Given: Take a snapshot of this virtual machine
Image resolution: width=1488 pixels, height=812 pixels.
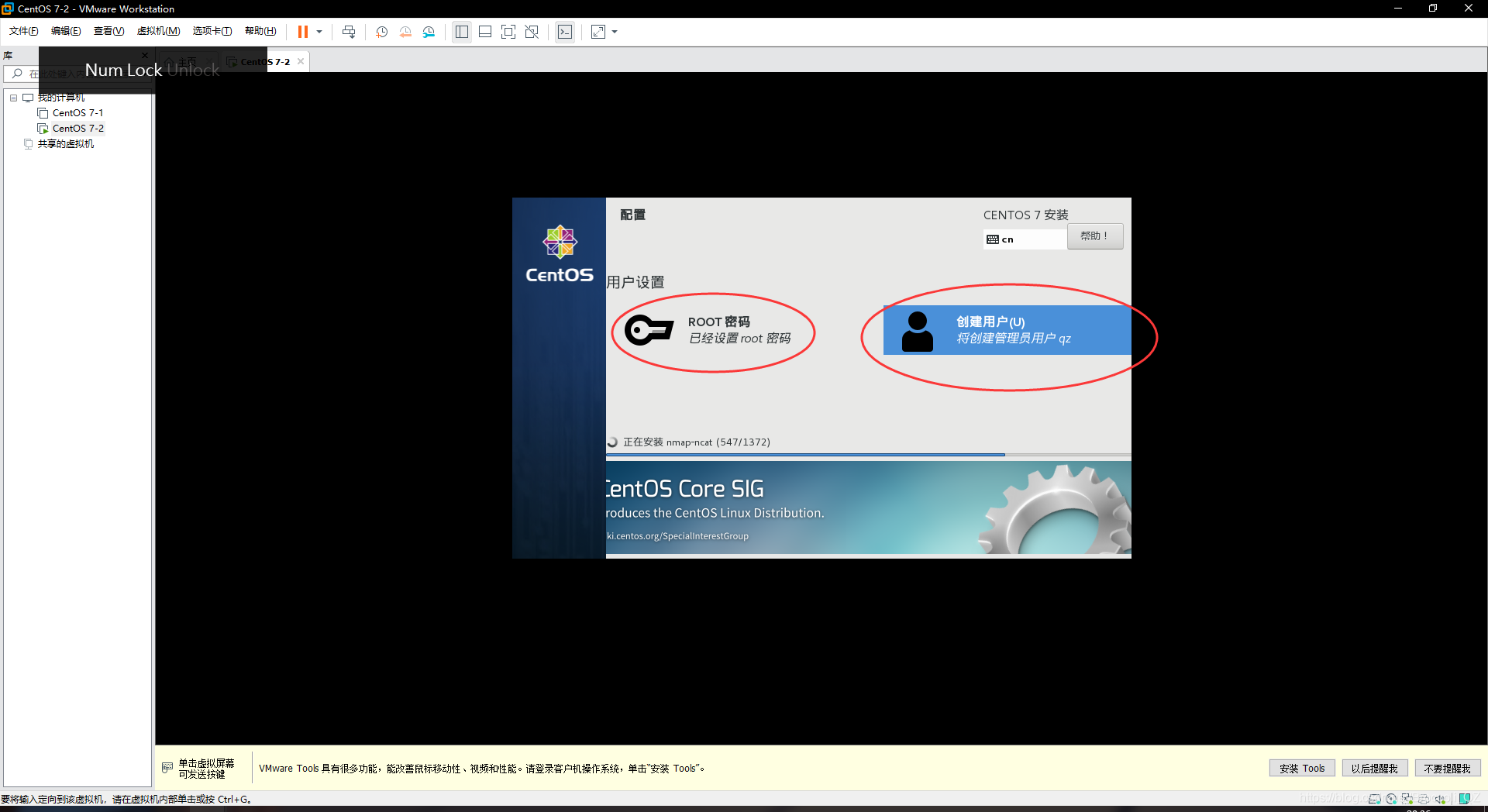Looking at the screenshot, I should (x=381, y=32).
